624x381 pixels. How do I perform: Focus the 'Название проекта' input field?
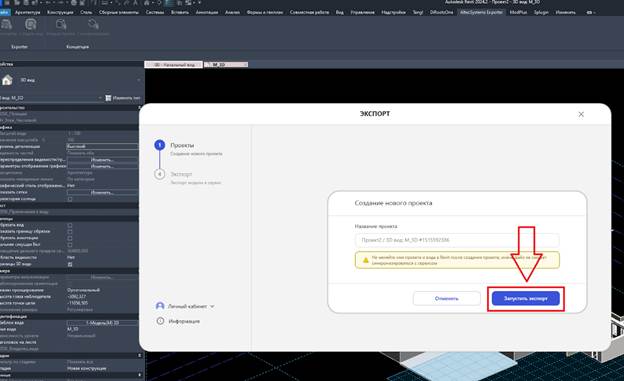pyautogui.click(x=457, y=240)
